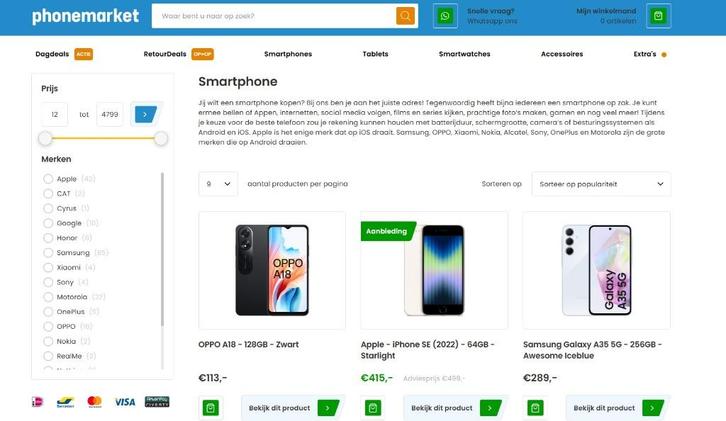This screenshot has width=726, height=421.
Task: Click Bekijk dit product for OPPO A18
Action: point(293,408)
